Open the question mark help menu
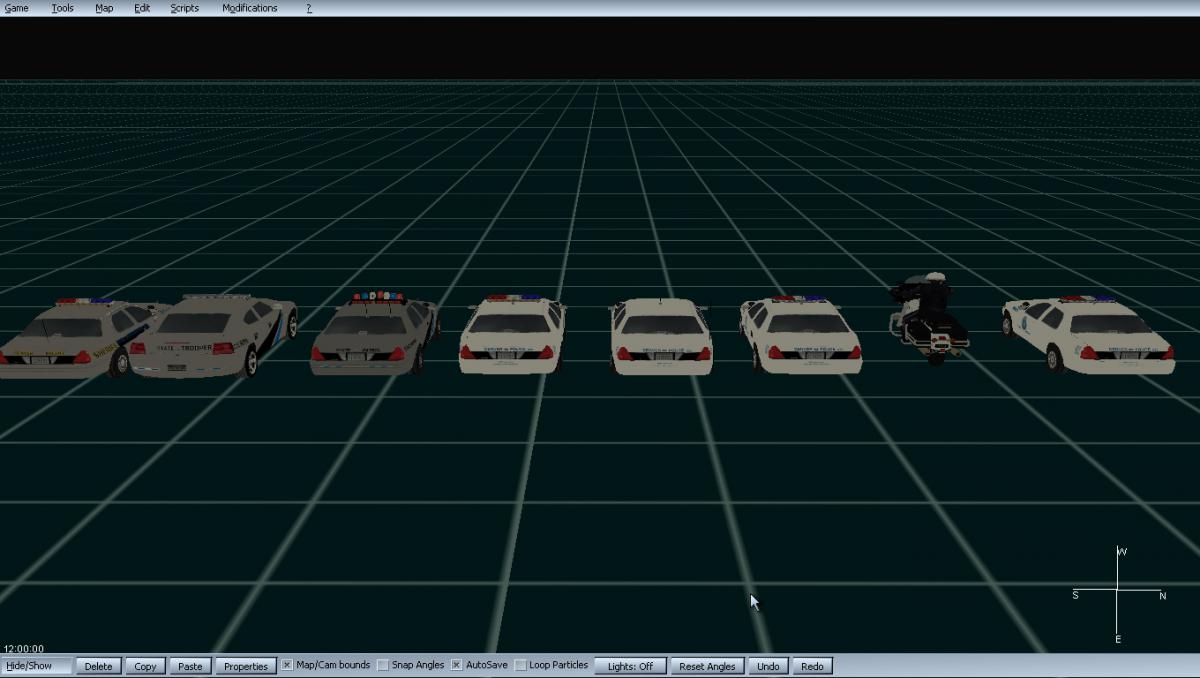Image resolution: width=1200 pixels, height=678 pixels. click(x=309, y=8)
